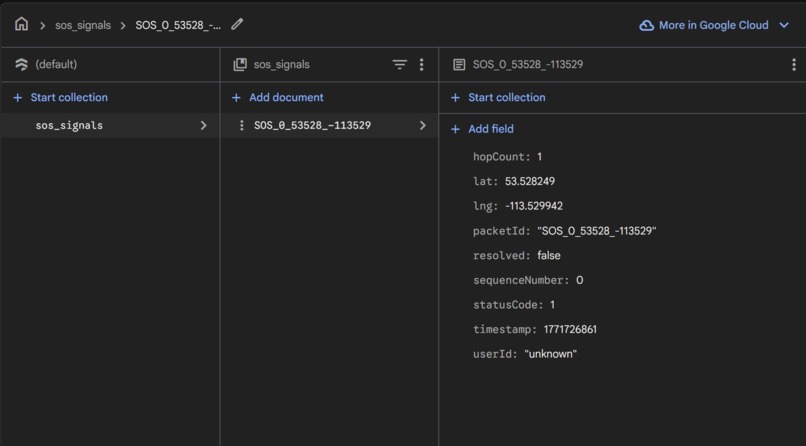The width and height of the screenshot is (806, 446).
Task: Open filter icon for sos_signals collection
Action: pyautogui.click(x=399, y=64)
